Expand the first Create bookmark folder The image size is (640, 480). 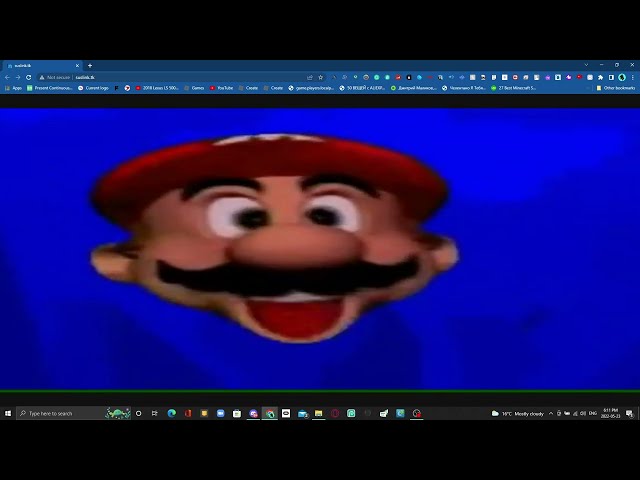(x=248, y=88)
